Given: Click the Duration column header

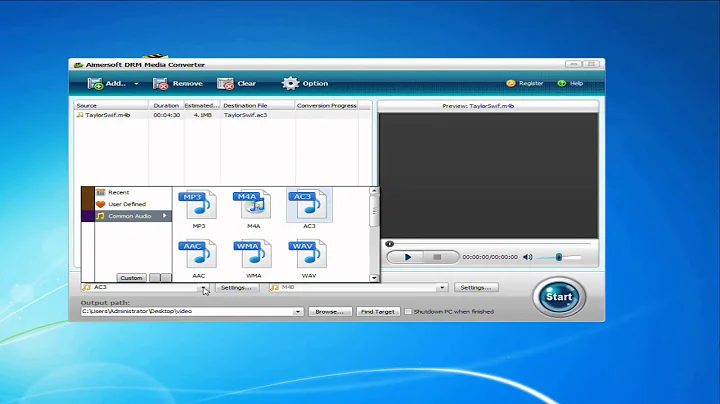Looking at the screenshot, I should click(x=166, y=106).
